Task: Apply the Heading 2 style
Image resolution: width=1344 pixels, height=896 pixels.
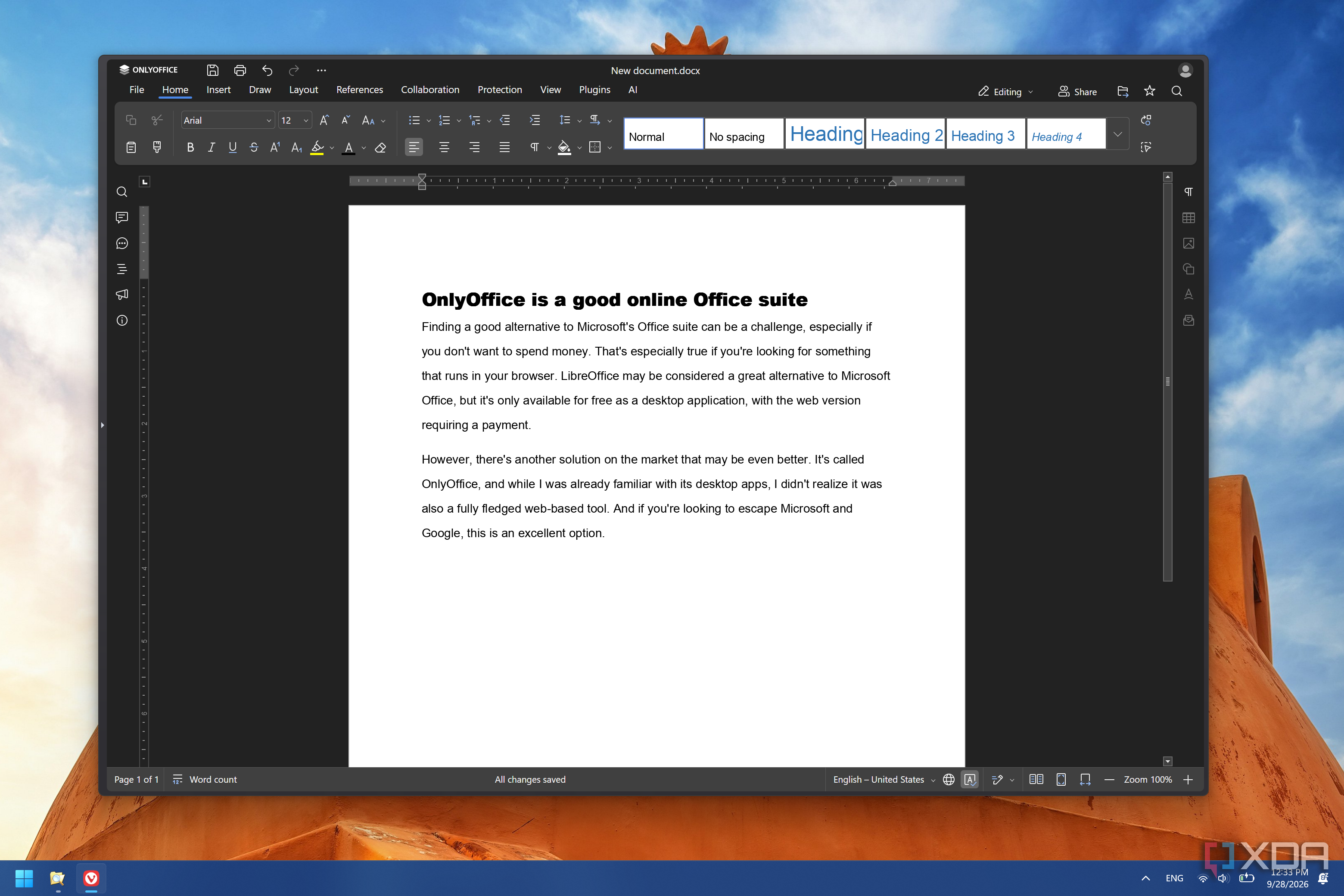Action: pos(905,134)
